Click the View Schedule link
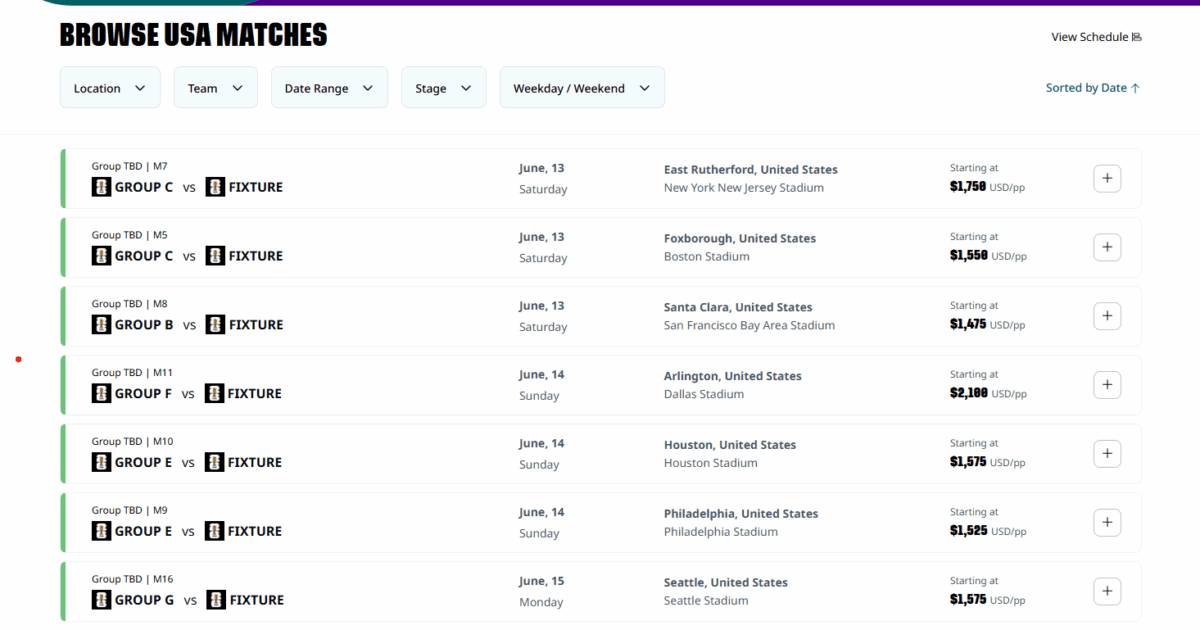 [1096, 37]
